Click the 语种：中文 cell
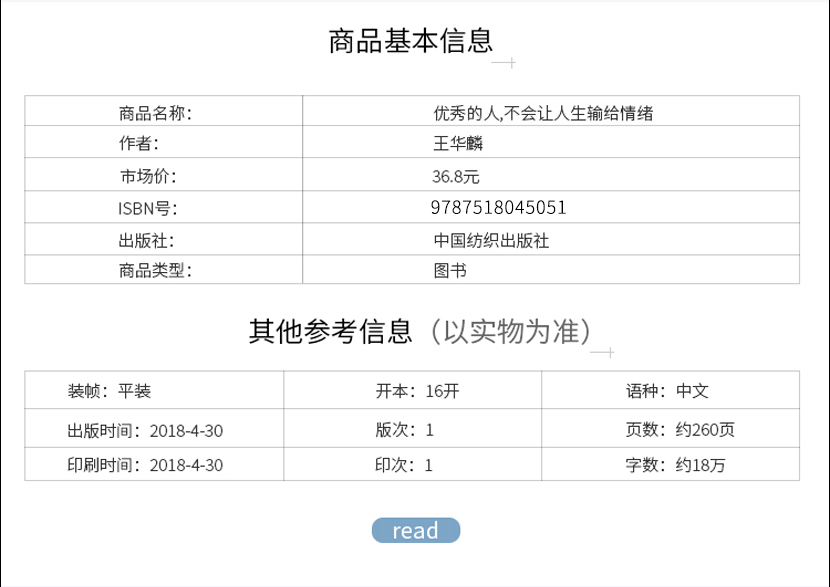830x587 pixels. pyautogui.click(x=667, y=391)
